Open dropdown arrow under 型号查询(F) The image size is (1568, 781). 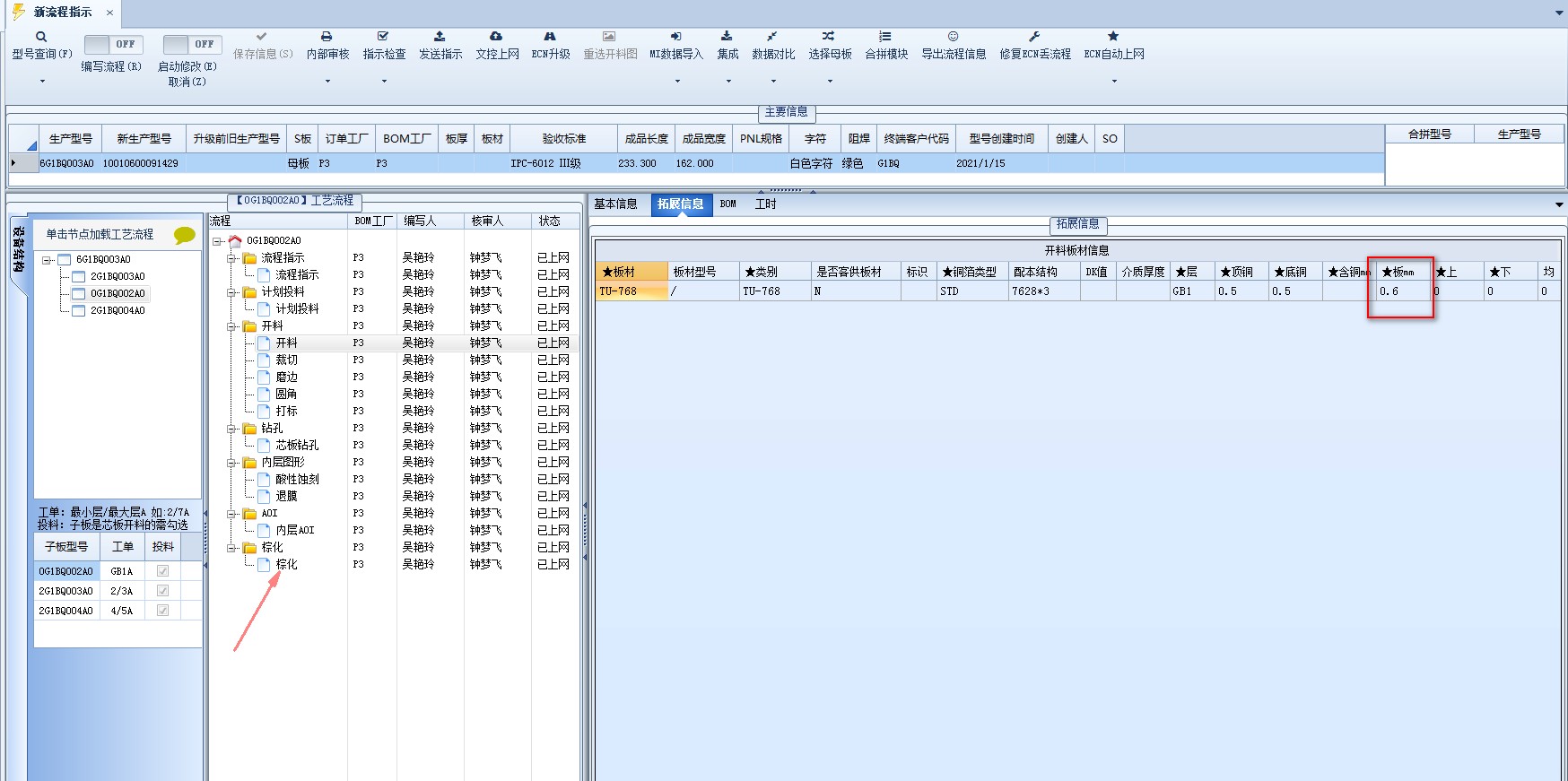41,82
